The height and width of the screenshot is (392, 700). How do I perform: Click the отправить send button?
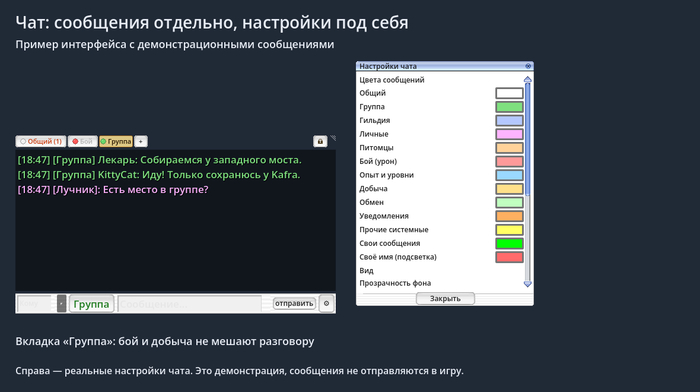click(294, 304)
